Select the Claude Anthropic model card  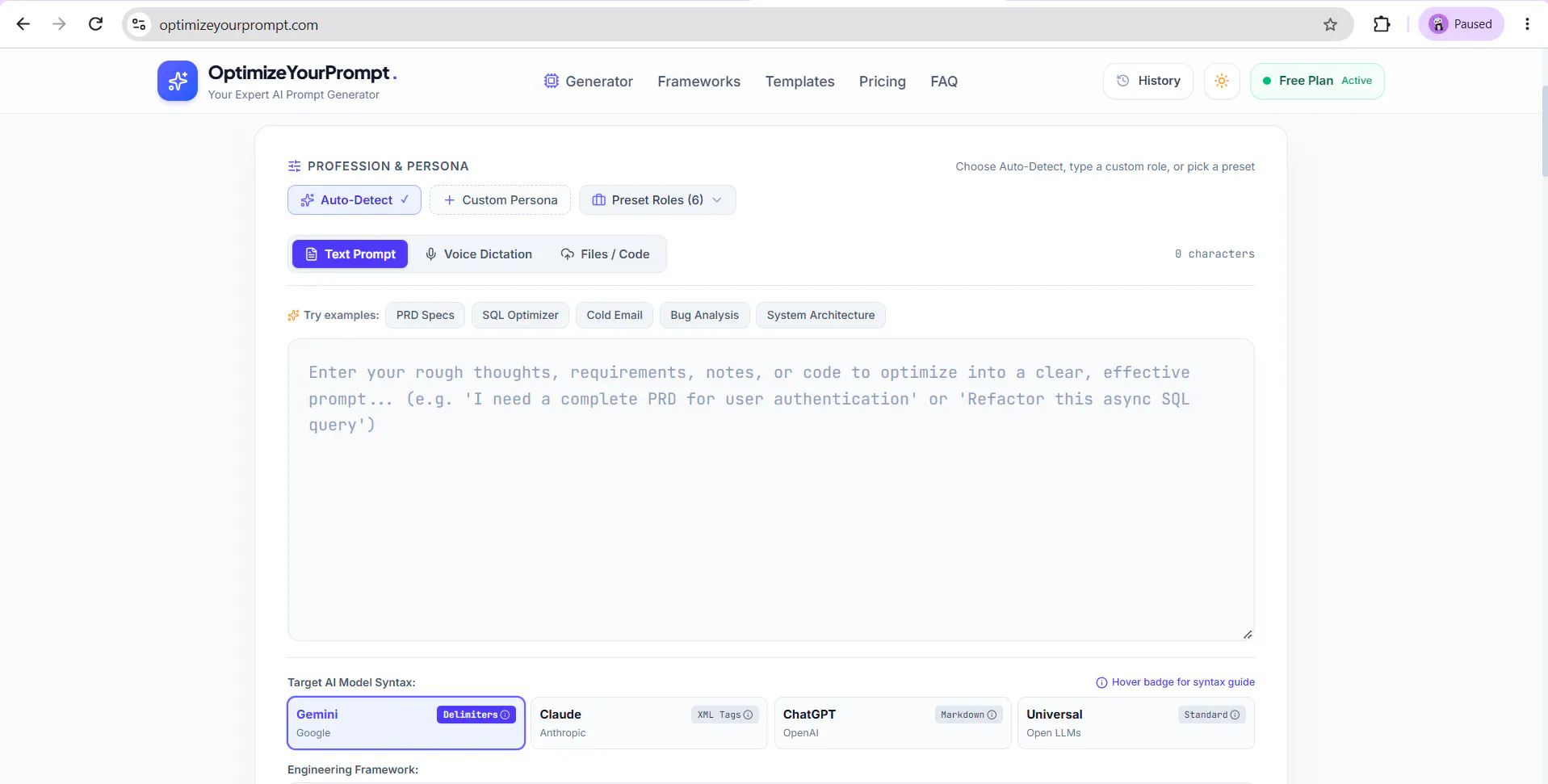tap(649, 723)
